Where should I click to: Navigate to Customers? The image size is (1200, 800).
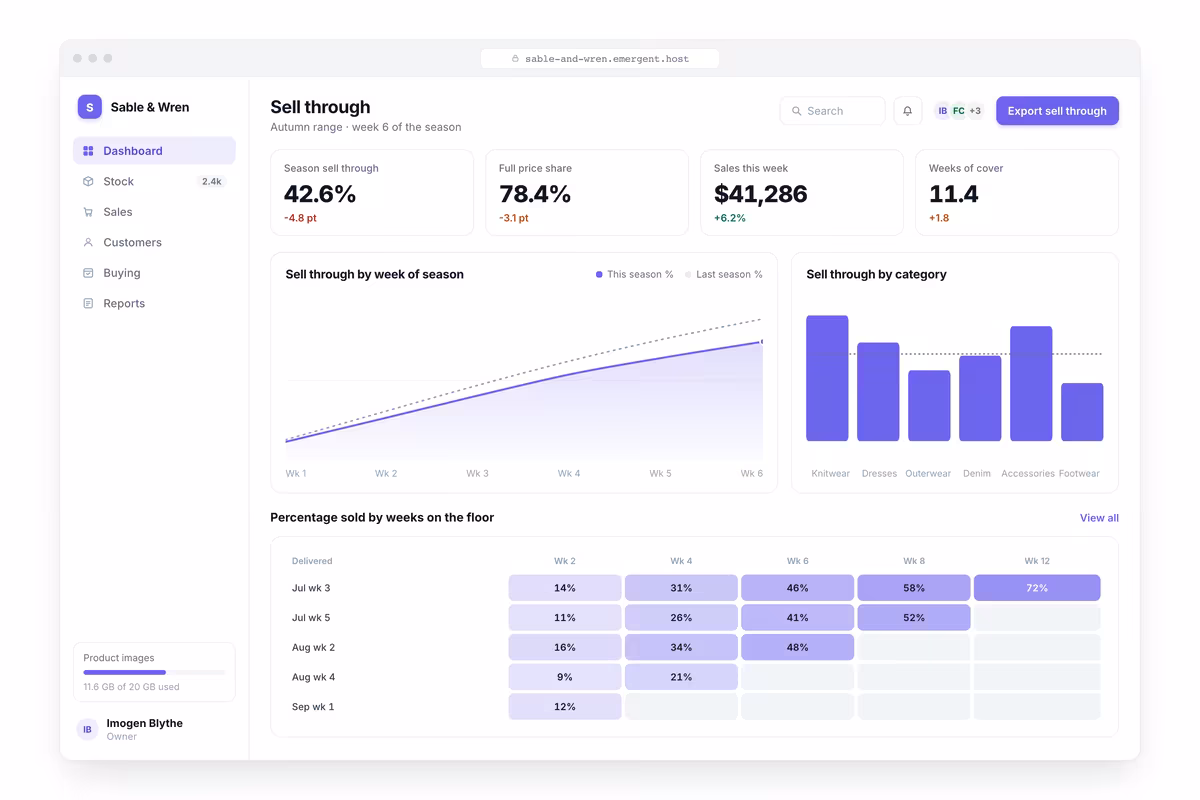154,242
